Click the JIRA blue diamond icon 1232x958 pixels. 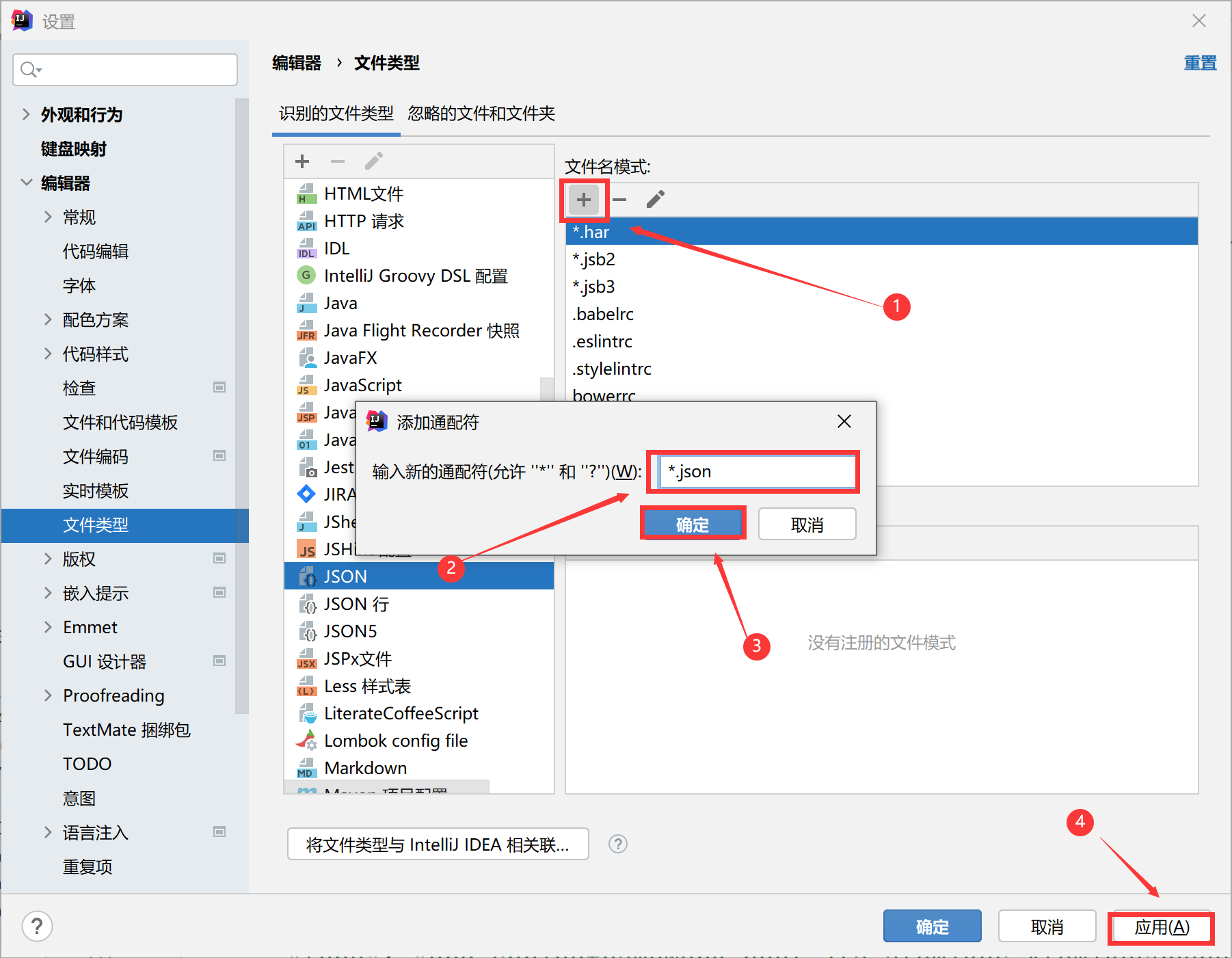coord(306,494)
